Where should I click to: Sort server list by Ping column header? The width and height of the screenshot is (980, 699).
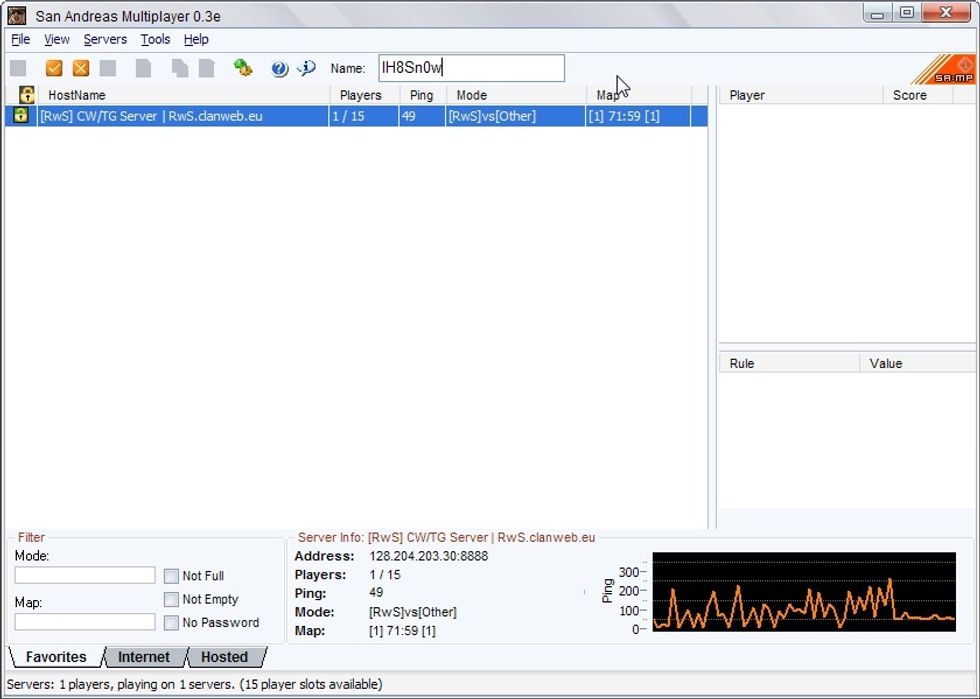tap(421, 95)
